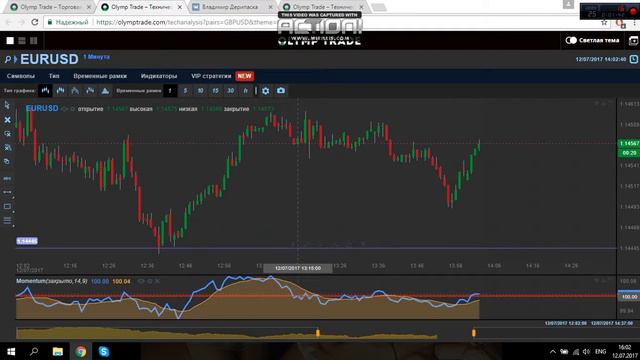
Task: Open the Тип menu
Action: [54, 76]
